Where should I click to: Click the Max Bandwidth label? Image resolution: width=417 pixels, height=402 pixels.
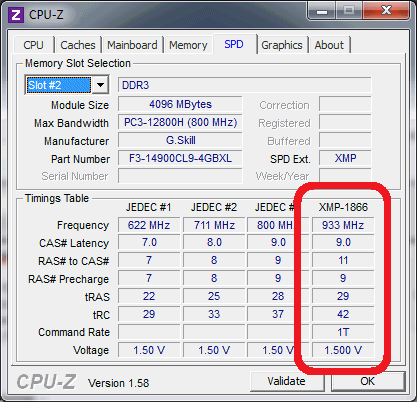click(x=71, y=123)
